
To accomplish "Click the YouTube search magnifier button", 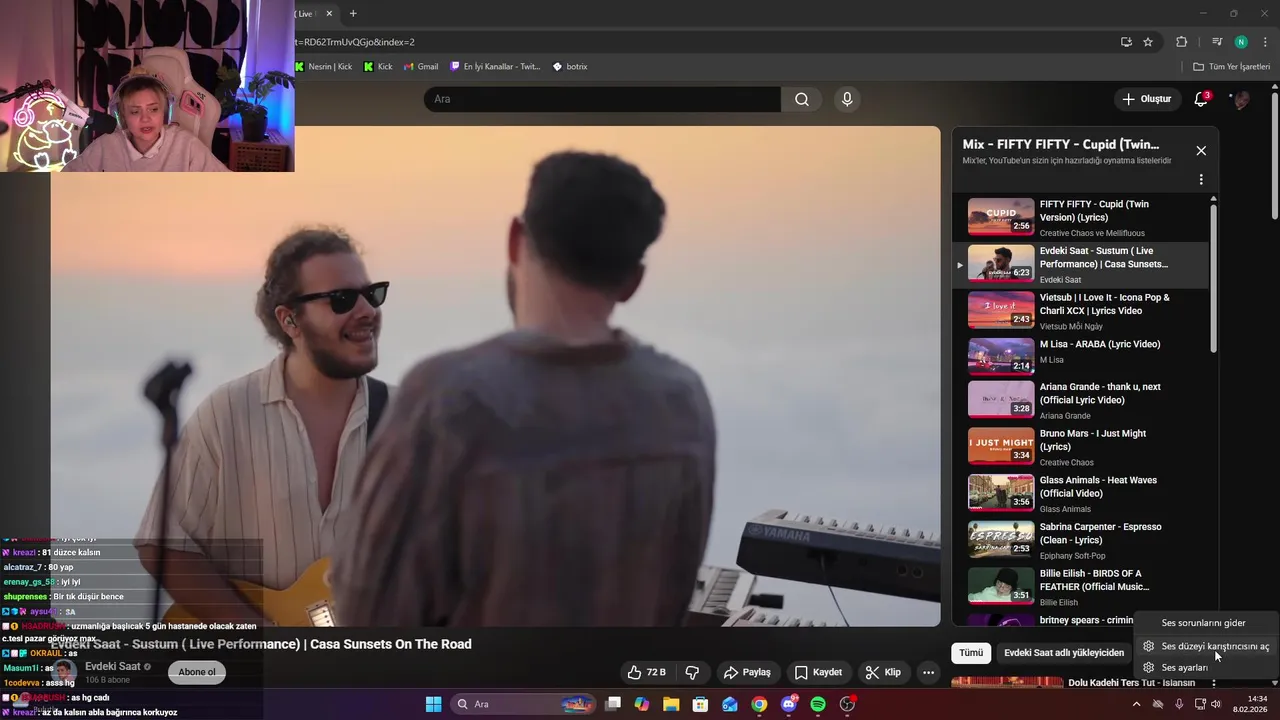I will coord(802,99).
